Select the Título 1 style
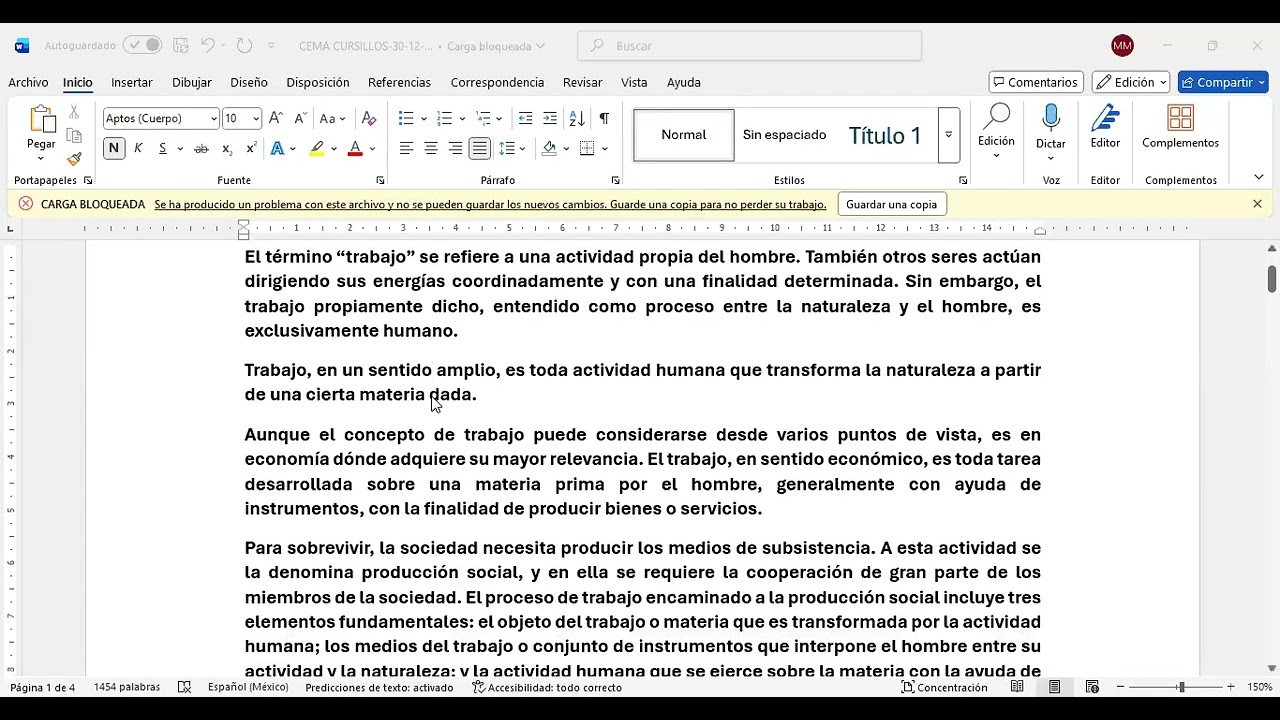 885,135
